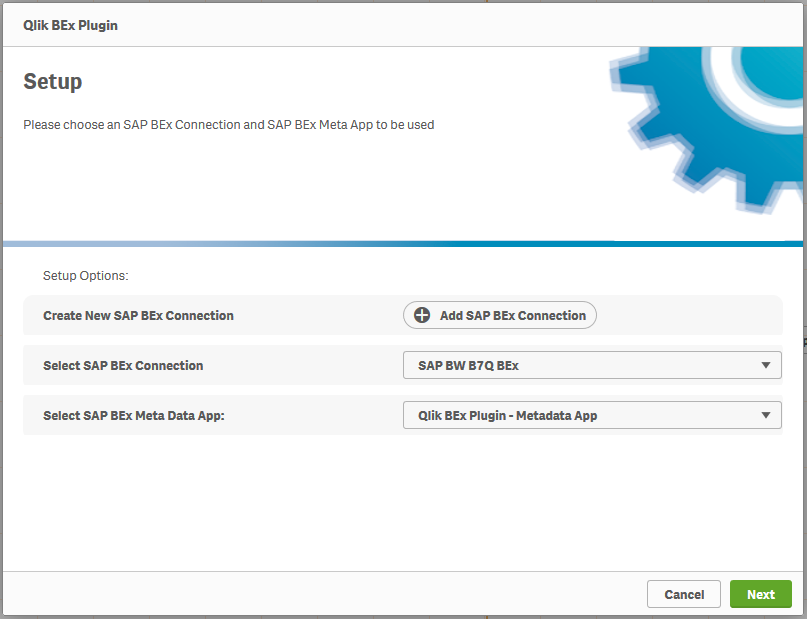Click the Select SAP BEx Meta Data App: label
807x619 pixels.
click(x=134, y=415)
